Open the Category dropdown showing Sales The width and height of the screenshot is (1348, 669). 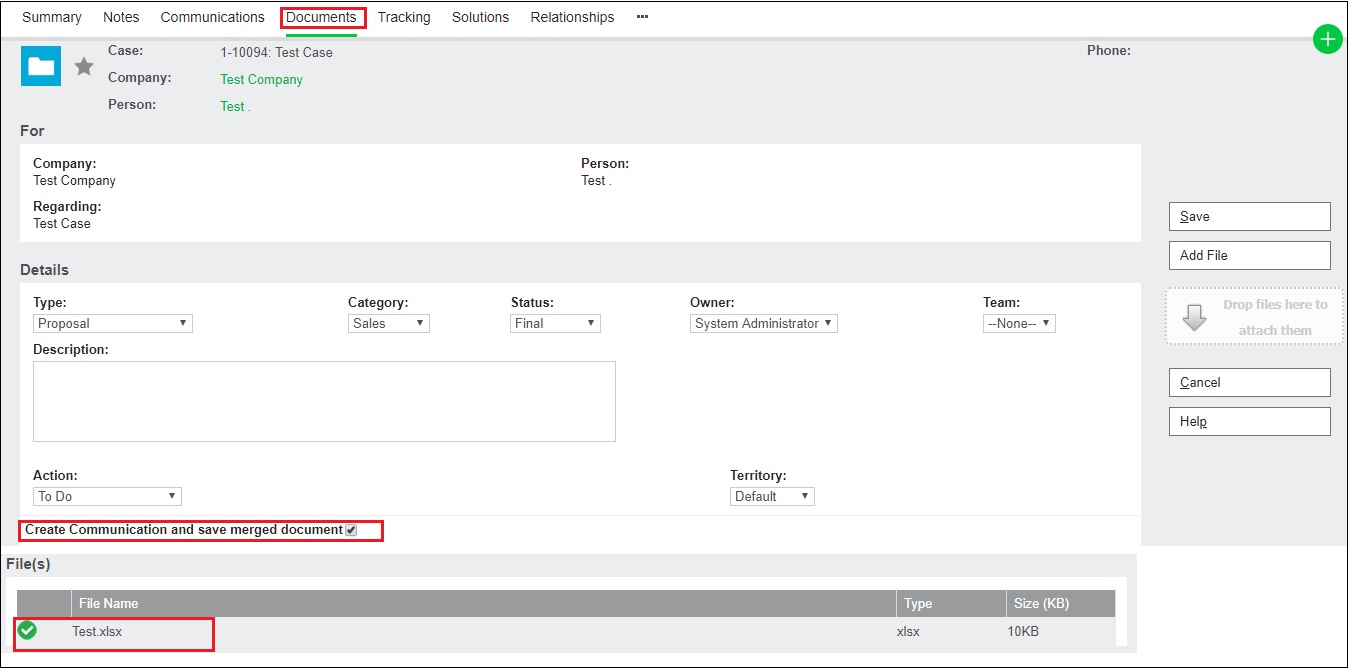389,324
